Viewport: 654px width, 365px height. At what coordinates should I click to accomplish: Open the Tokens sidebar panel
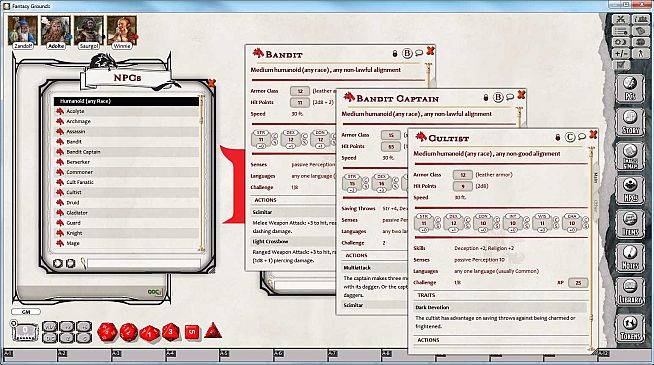point(630,328)
